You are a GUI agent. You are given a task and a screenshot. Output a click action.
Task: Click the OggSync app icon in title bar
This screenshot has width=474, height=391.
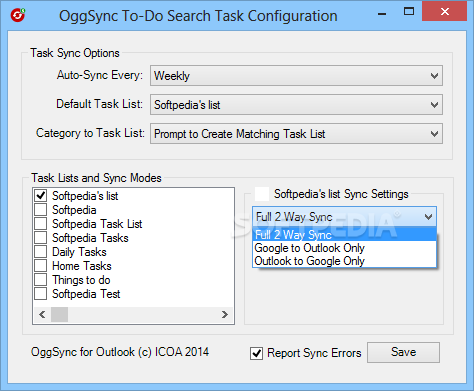(18, 15)
